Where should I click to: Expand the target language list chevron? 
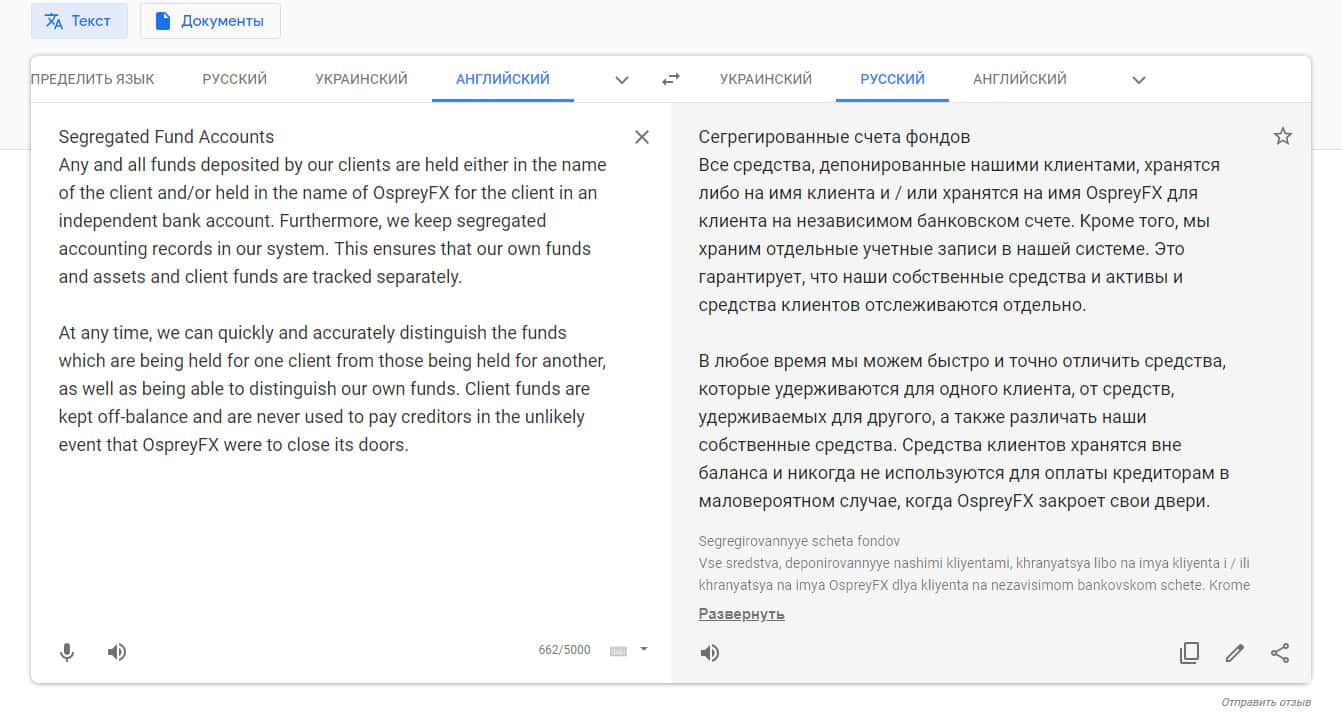coord(1138,80)
